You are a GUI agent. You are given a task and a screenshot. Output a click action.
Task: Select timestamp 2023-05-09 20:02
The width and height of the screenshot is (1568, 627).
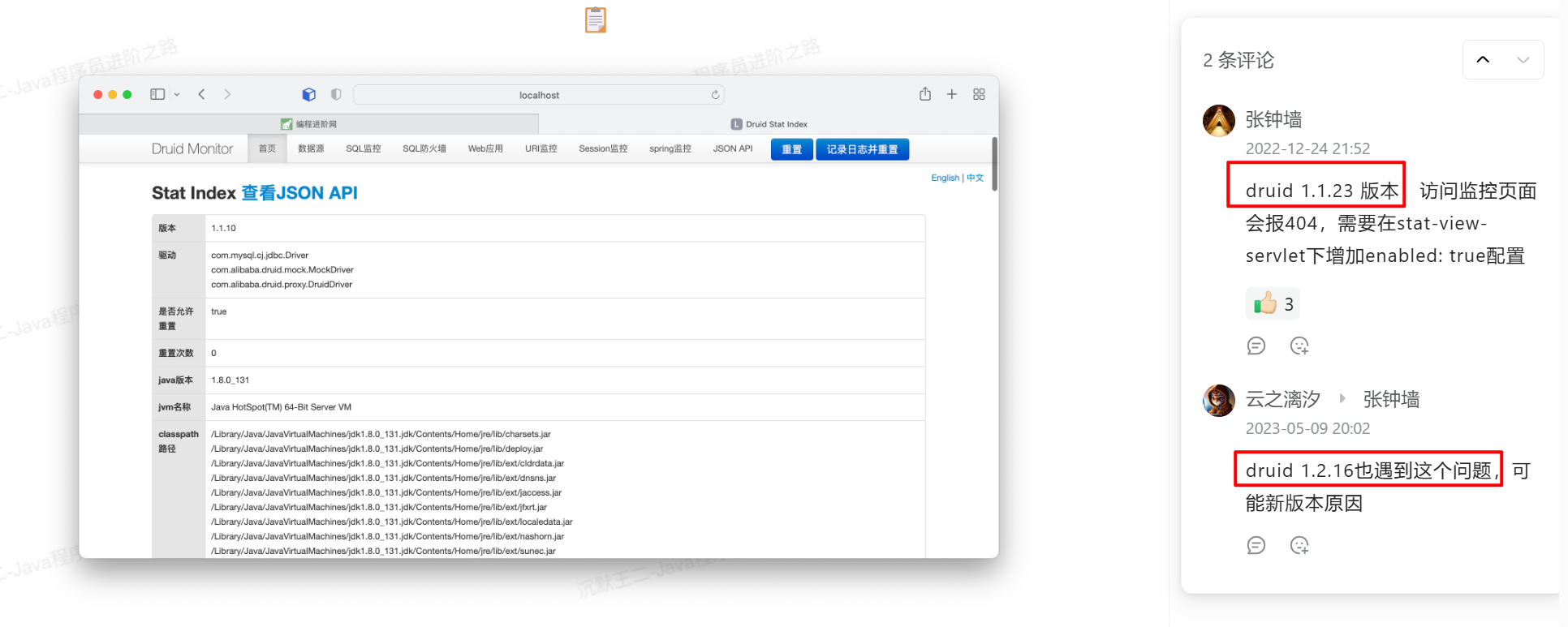[1307, 428]
